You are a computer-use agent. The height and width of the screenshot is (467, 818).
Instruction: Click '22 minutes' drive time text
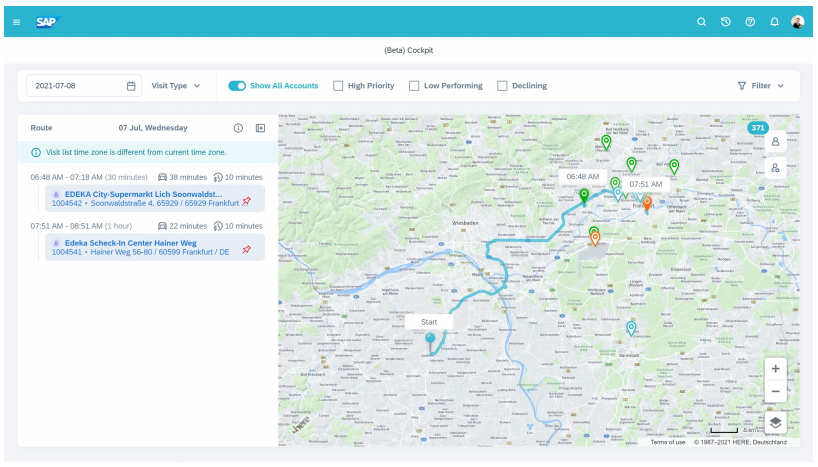188,226
